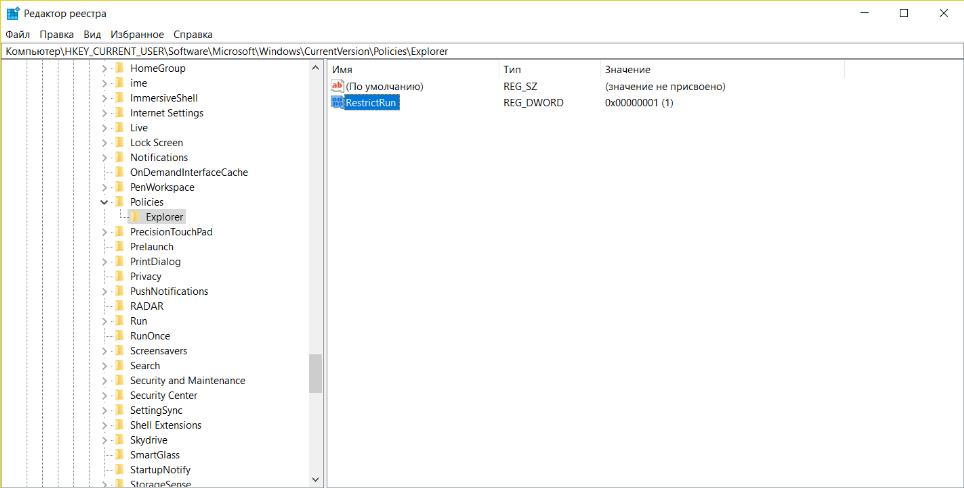Click the Live folder icon
This screenshot has width=964, height=488.
119,128
